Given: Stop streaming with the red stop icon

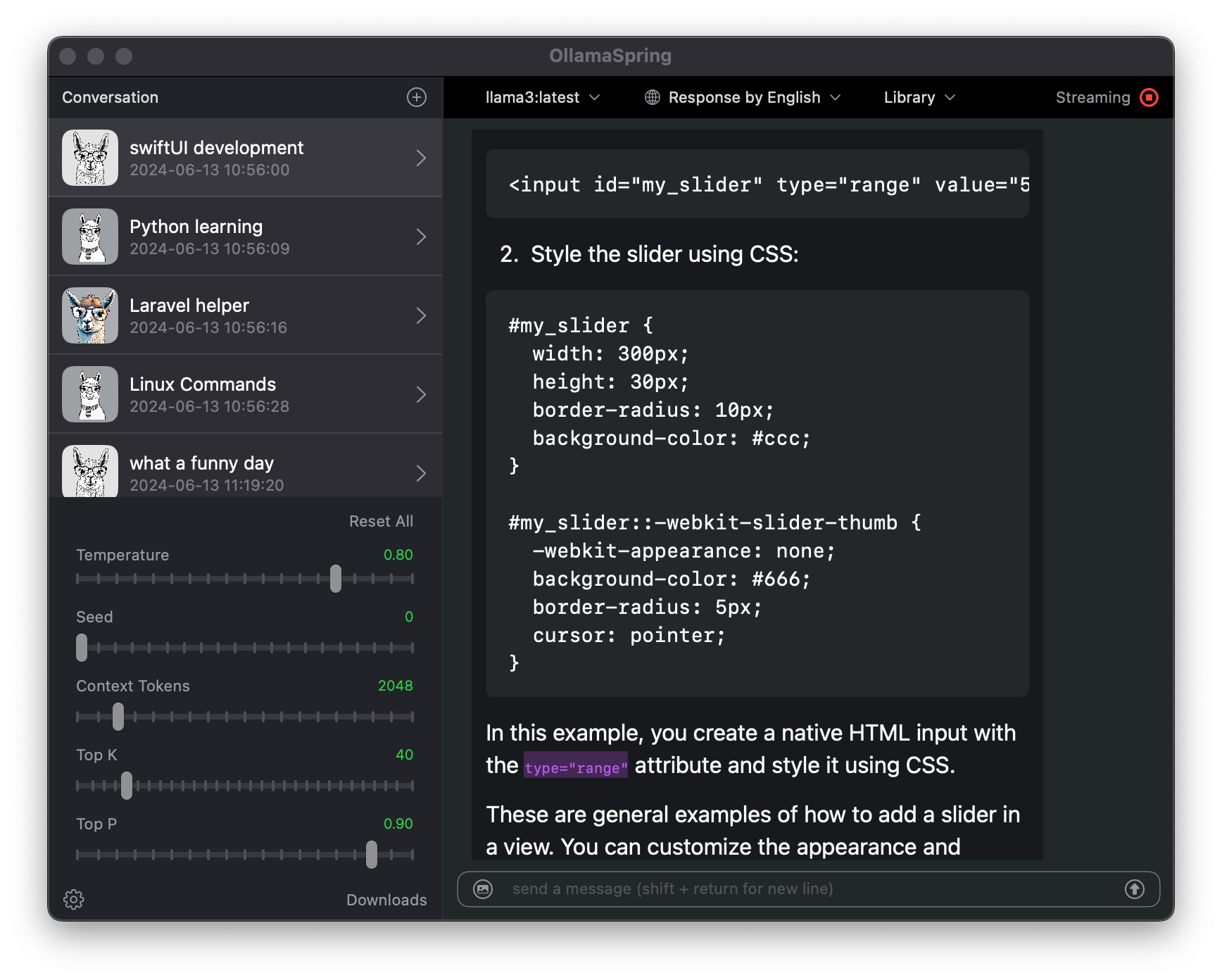Looking at the screenshot, I should [1149, 97].
